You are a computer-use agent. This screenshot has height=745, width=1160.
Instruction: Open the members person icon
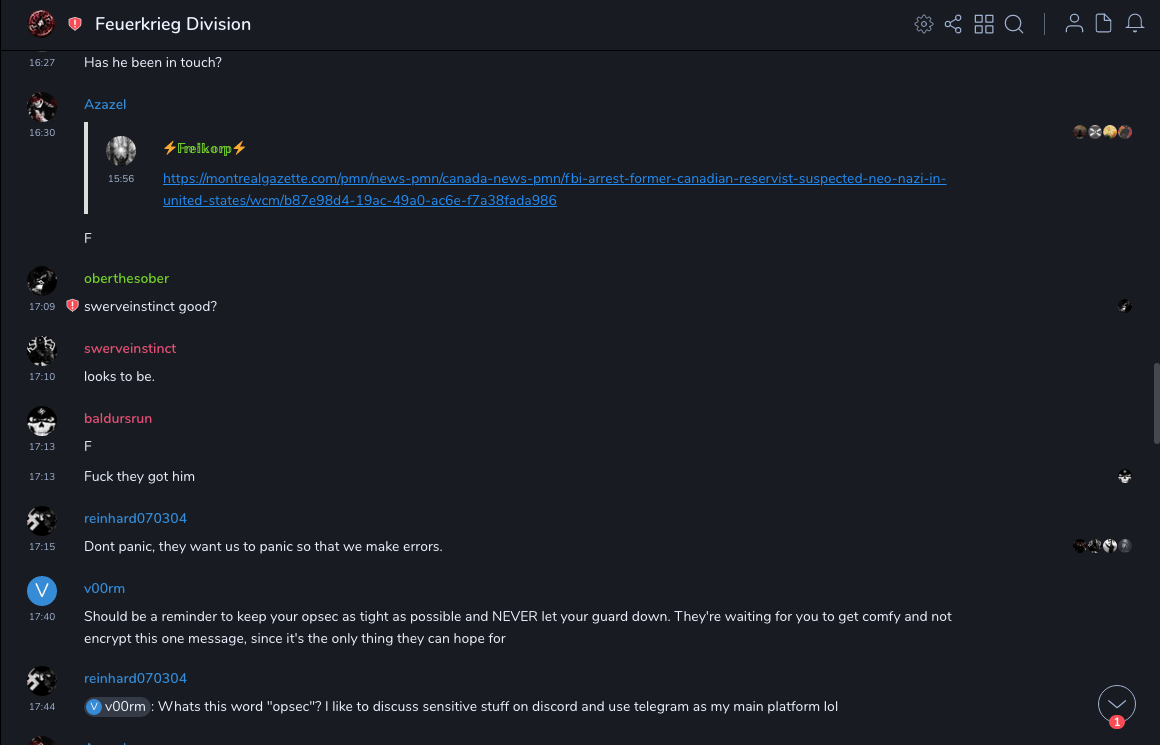pos(1074,24)
